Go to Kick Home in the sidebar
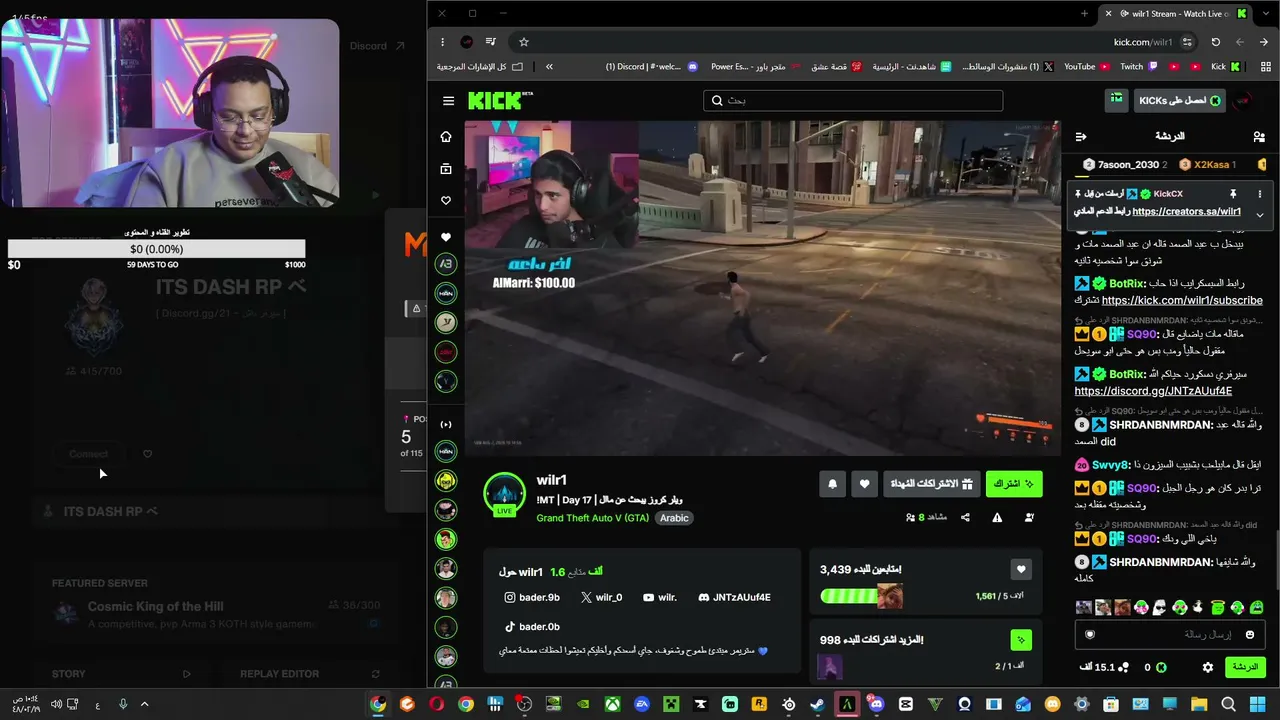This screenshot has width=1280, height=720. point(446,137)
